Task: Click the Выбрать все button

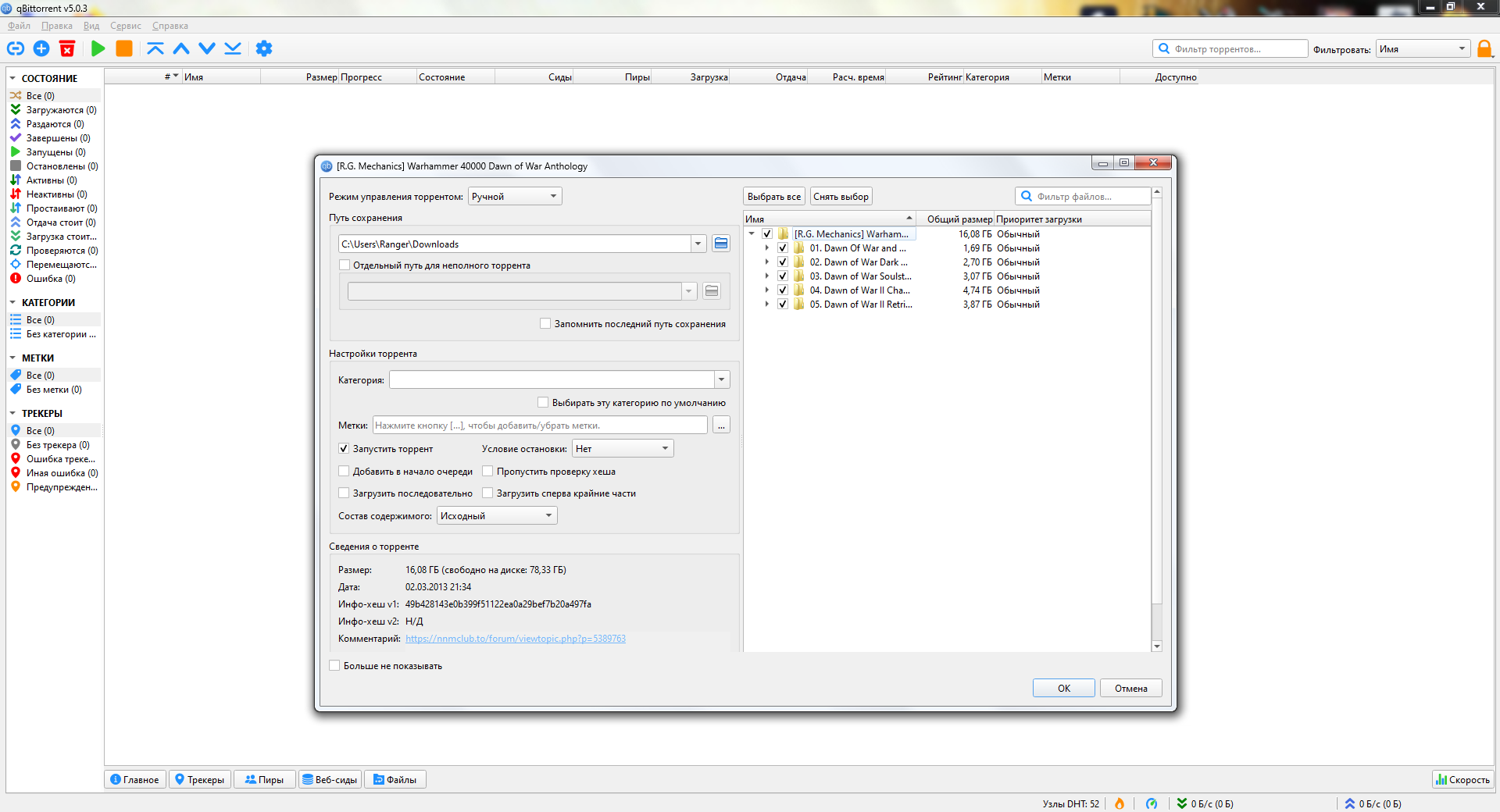Action: click(x=773, y=196)
